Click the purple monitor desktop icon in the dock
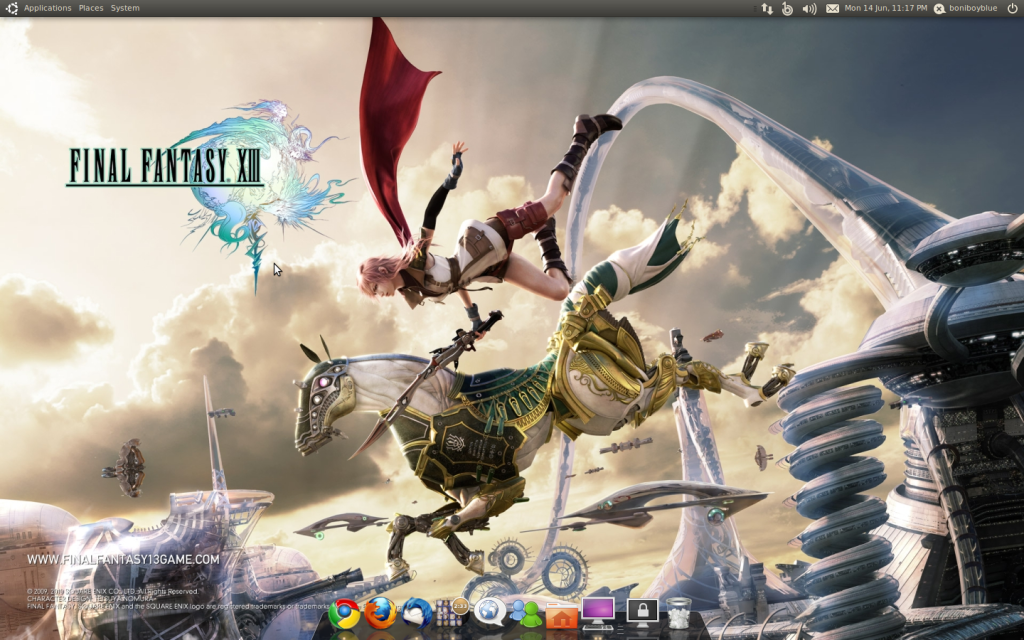Image resolution: width=1024 pixels, height=640 pixels. (x=598, y=614)
